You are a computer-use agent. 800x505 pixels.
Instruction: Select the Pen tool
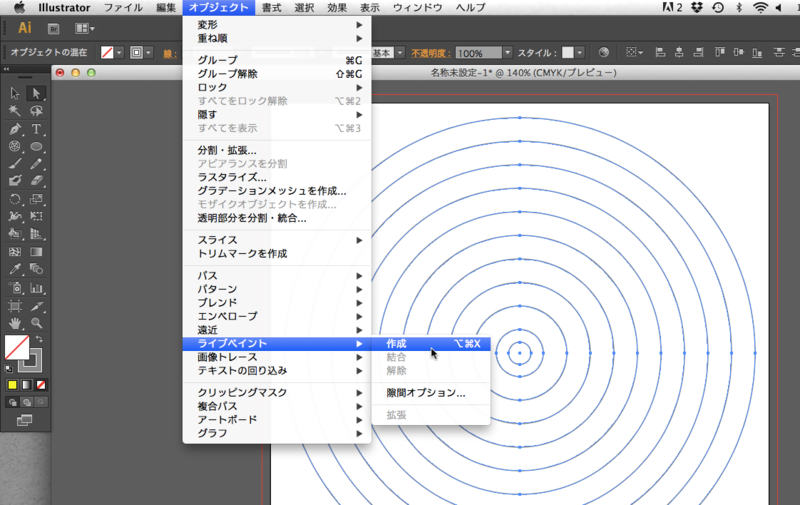[15, 129]
